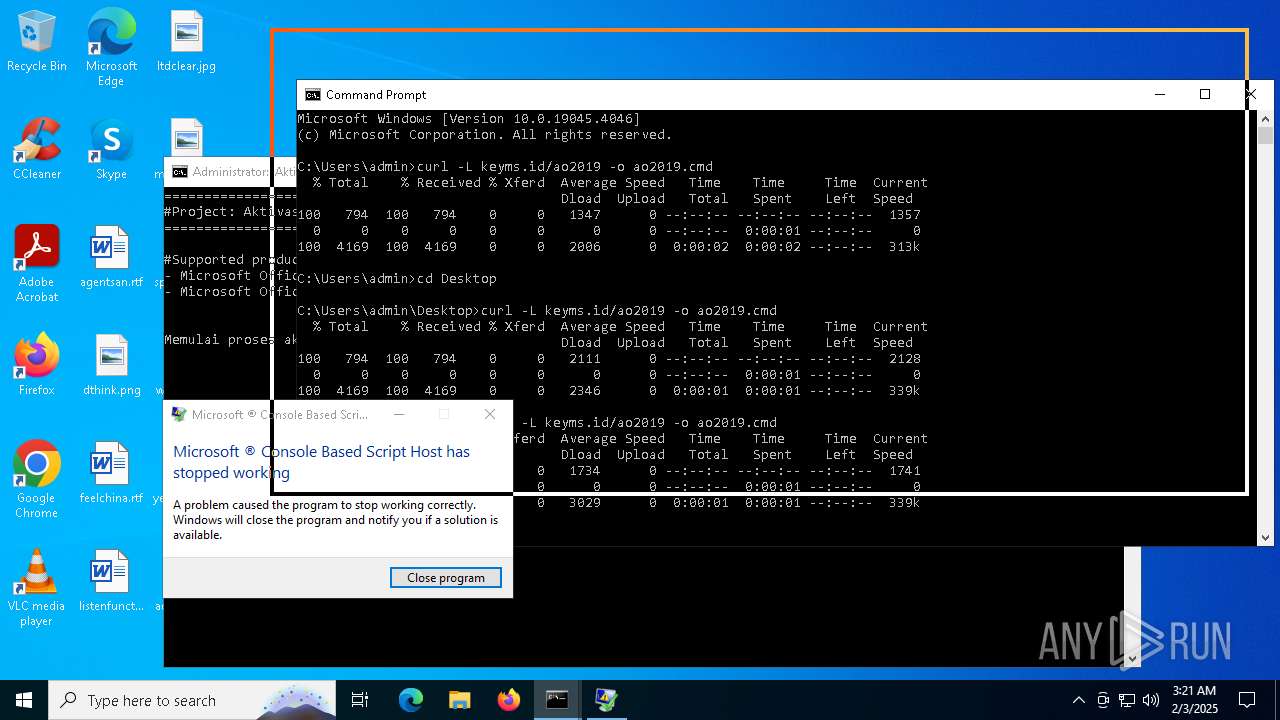The width and height of the screenshot is (1280, 720).
Task: Maximize the Command Prompt window
Action: click(1205, 94)
